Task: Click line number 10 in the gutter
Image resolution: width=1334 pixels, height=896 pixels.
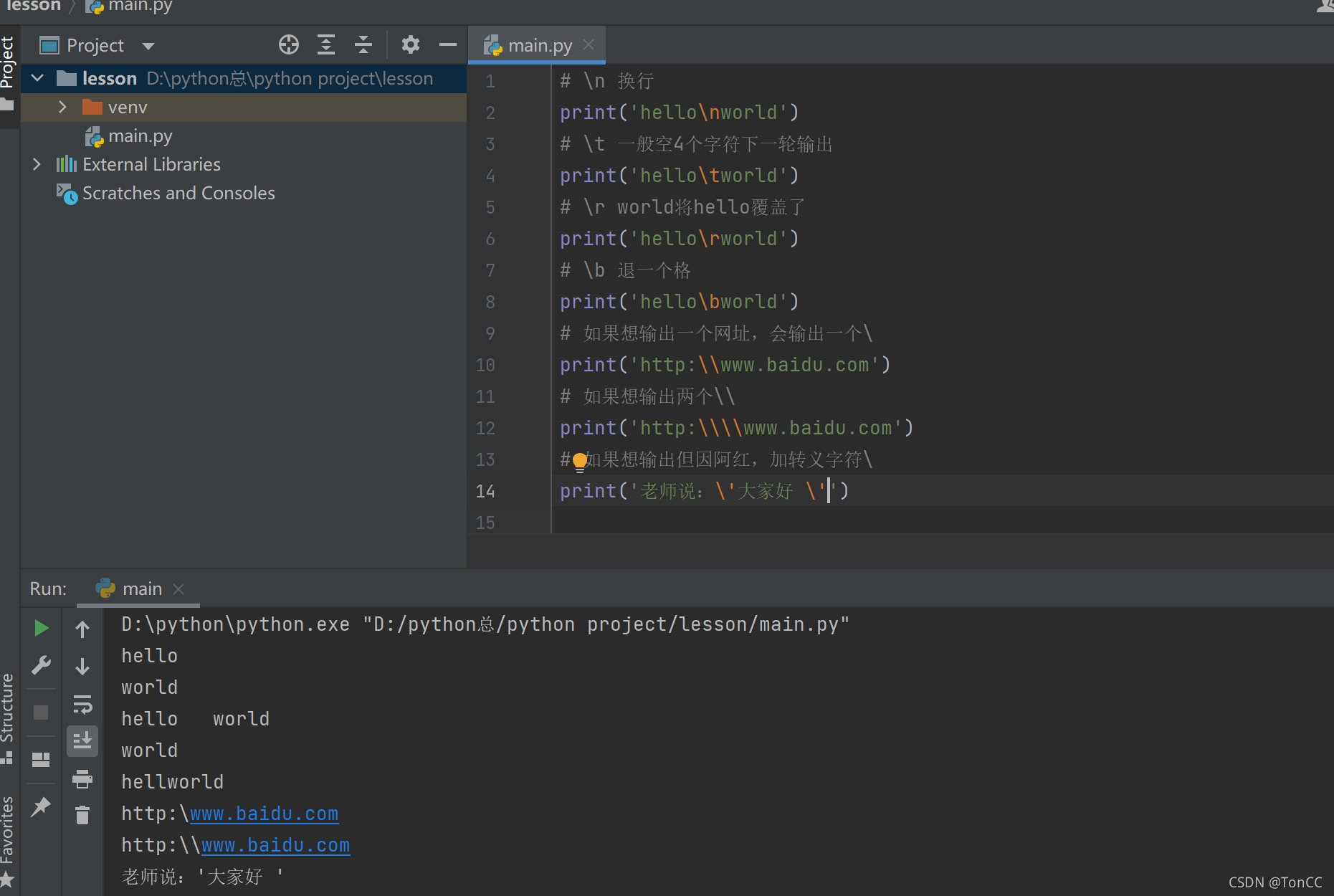Action: (485, 365)
